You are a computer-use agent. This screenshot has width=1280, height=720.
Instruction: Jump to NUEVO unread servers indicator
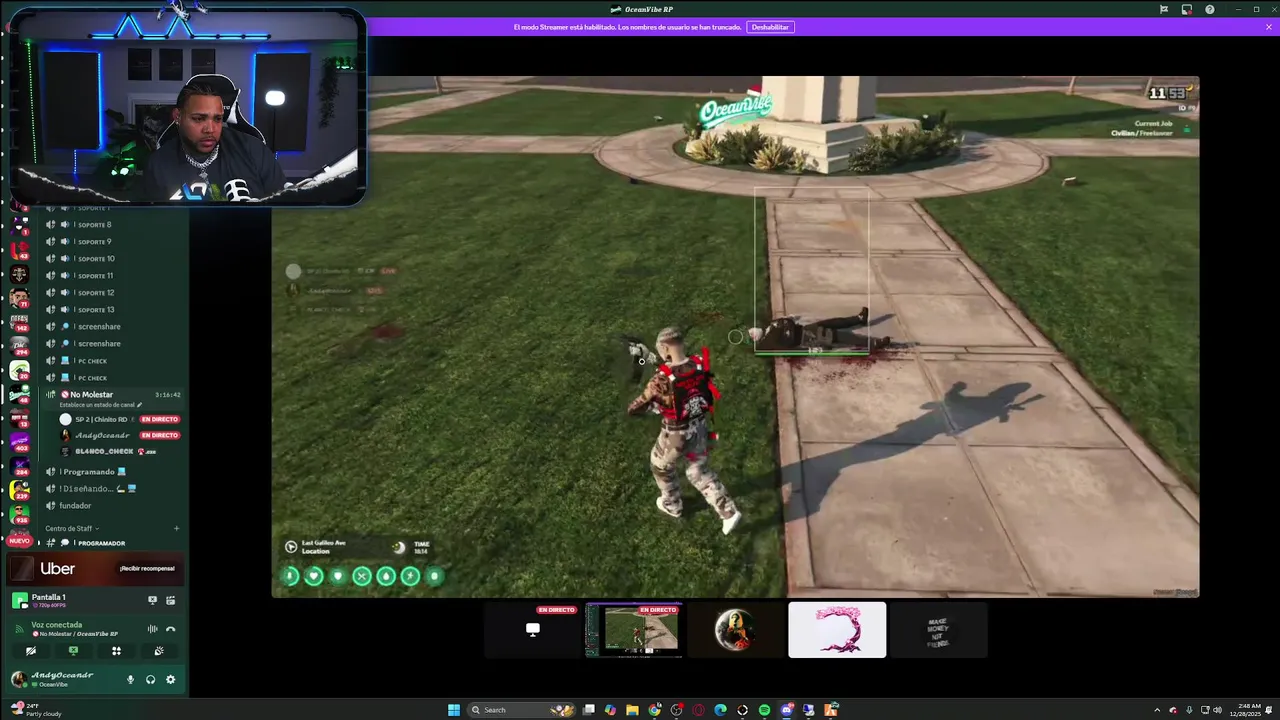(x=19, y=541)
